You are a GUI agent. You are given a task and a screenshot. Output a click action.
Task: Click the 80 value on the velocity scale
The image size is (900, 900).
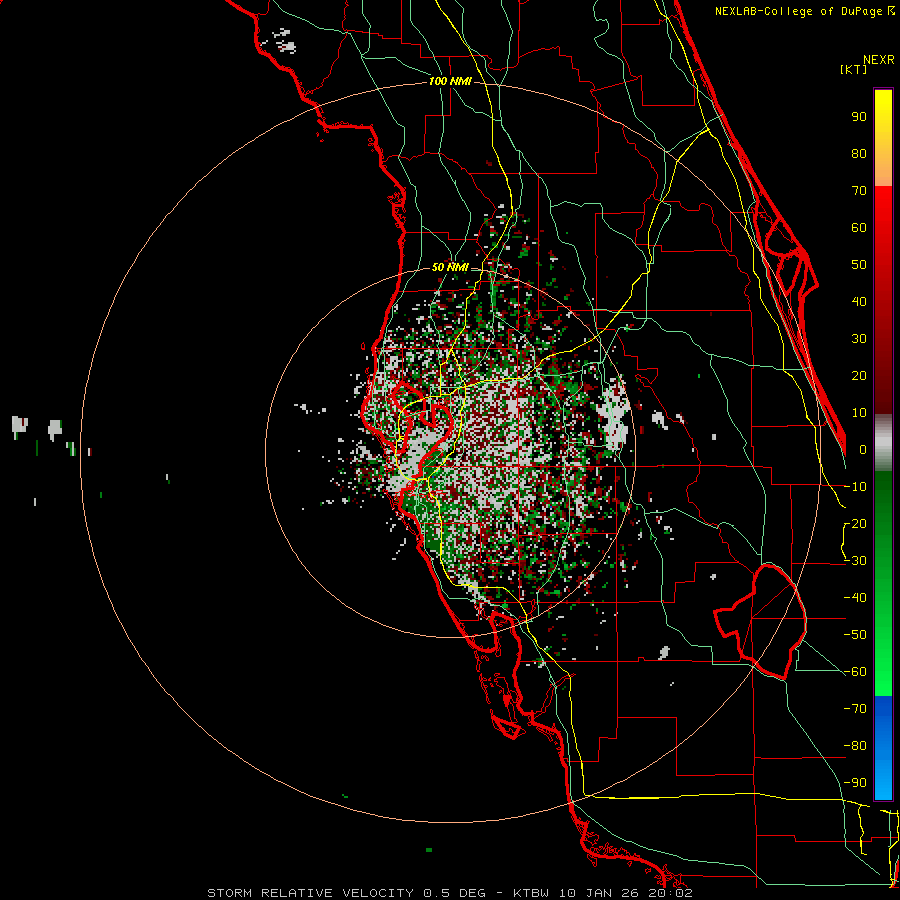click(859, 154)
